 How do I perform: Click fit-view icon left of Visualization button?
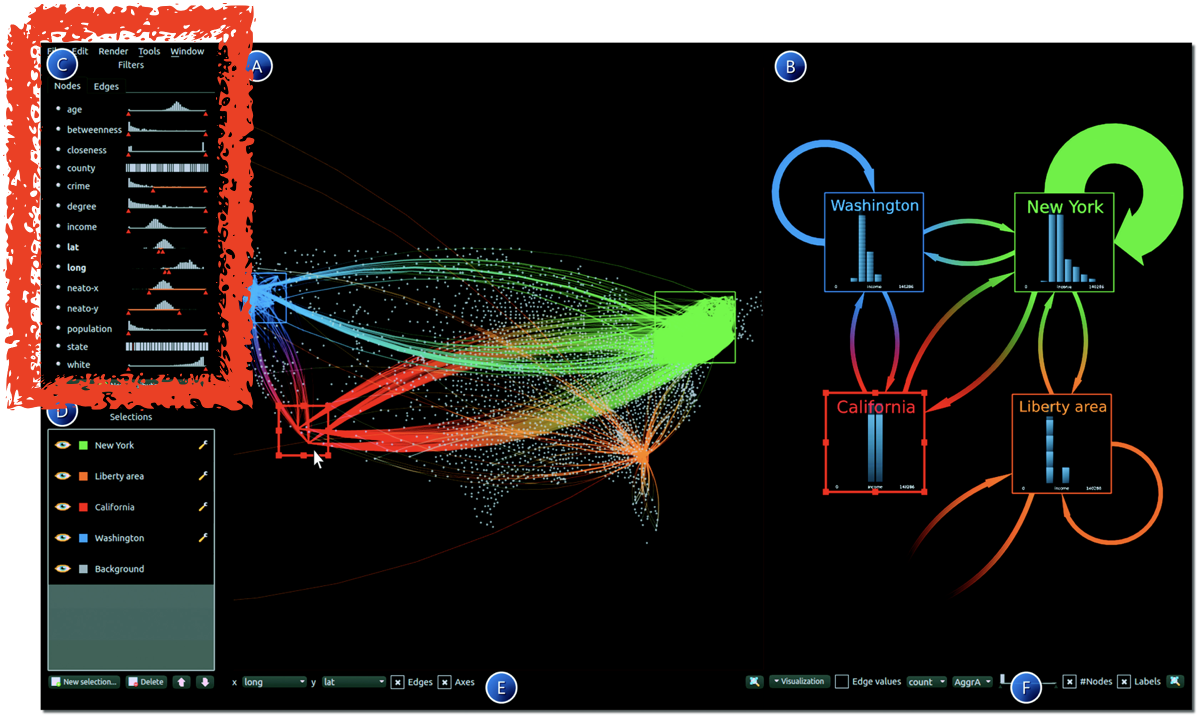(x=754, y=682)
